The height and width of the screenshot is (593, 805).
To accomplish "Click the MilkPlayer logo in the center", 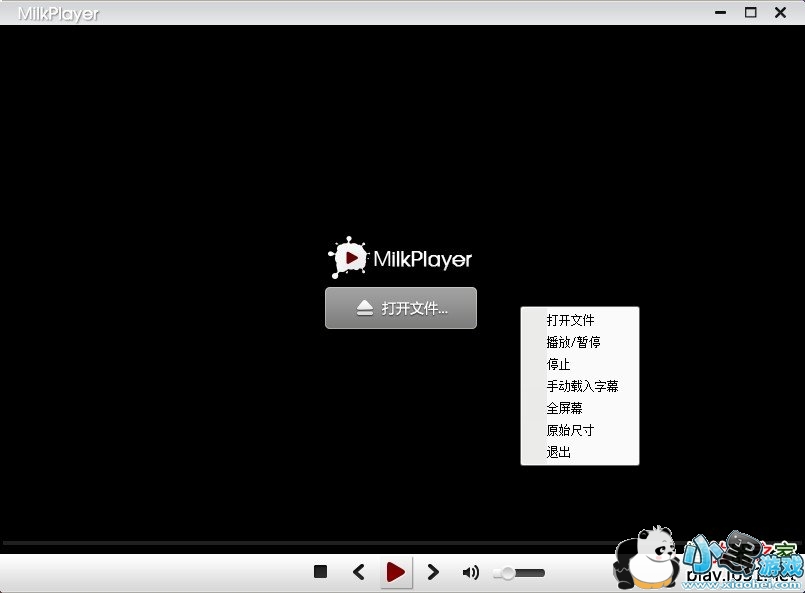I will click(x=400, y=257).
